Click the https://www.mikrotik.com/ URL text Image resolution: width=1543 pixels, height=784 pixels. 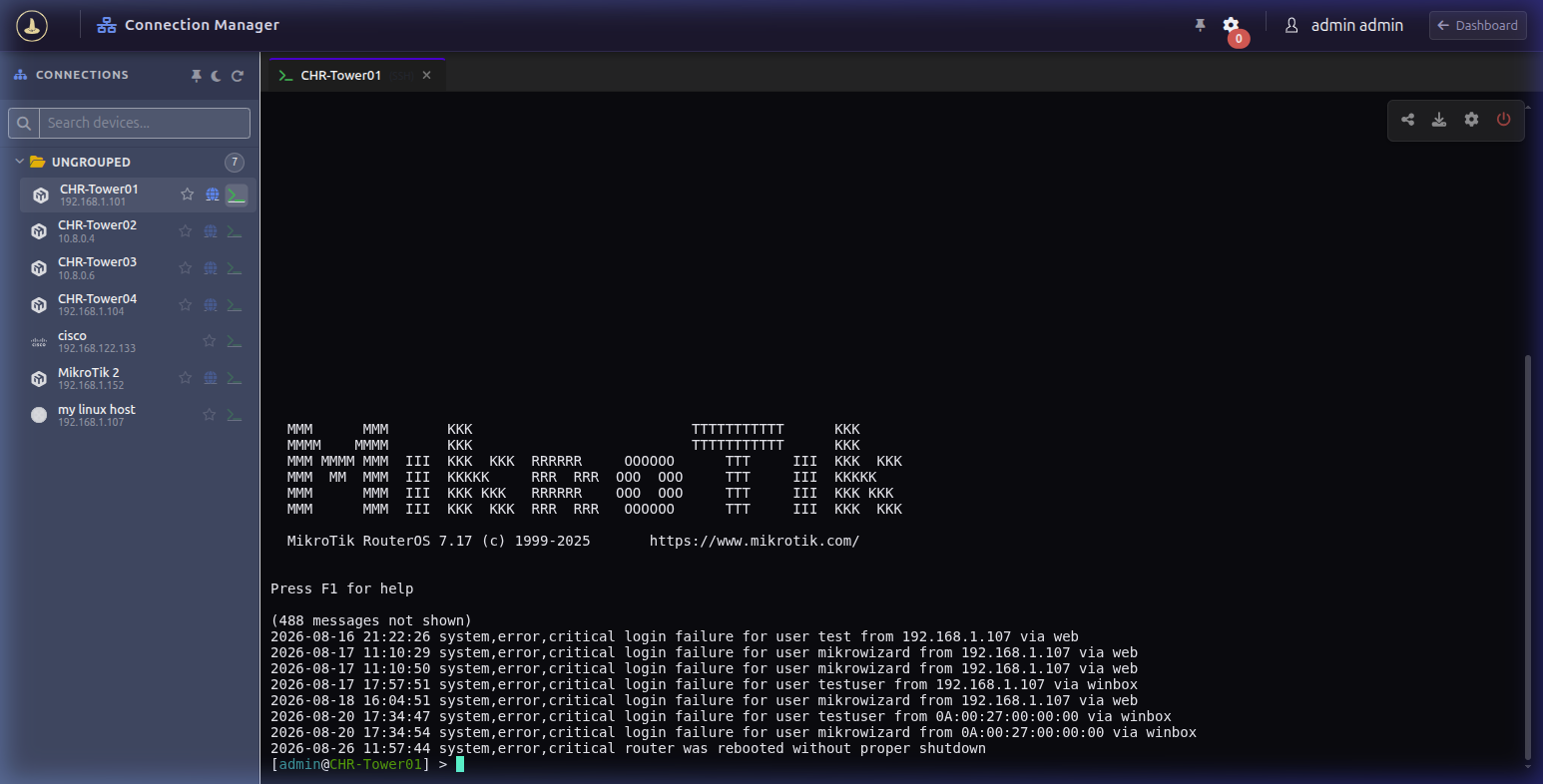(x=755, y=541)
